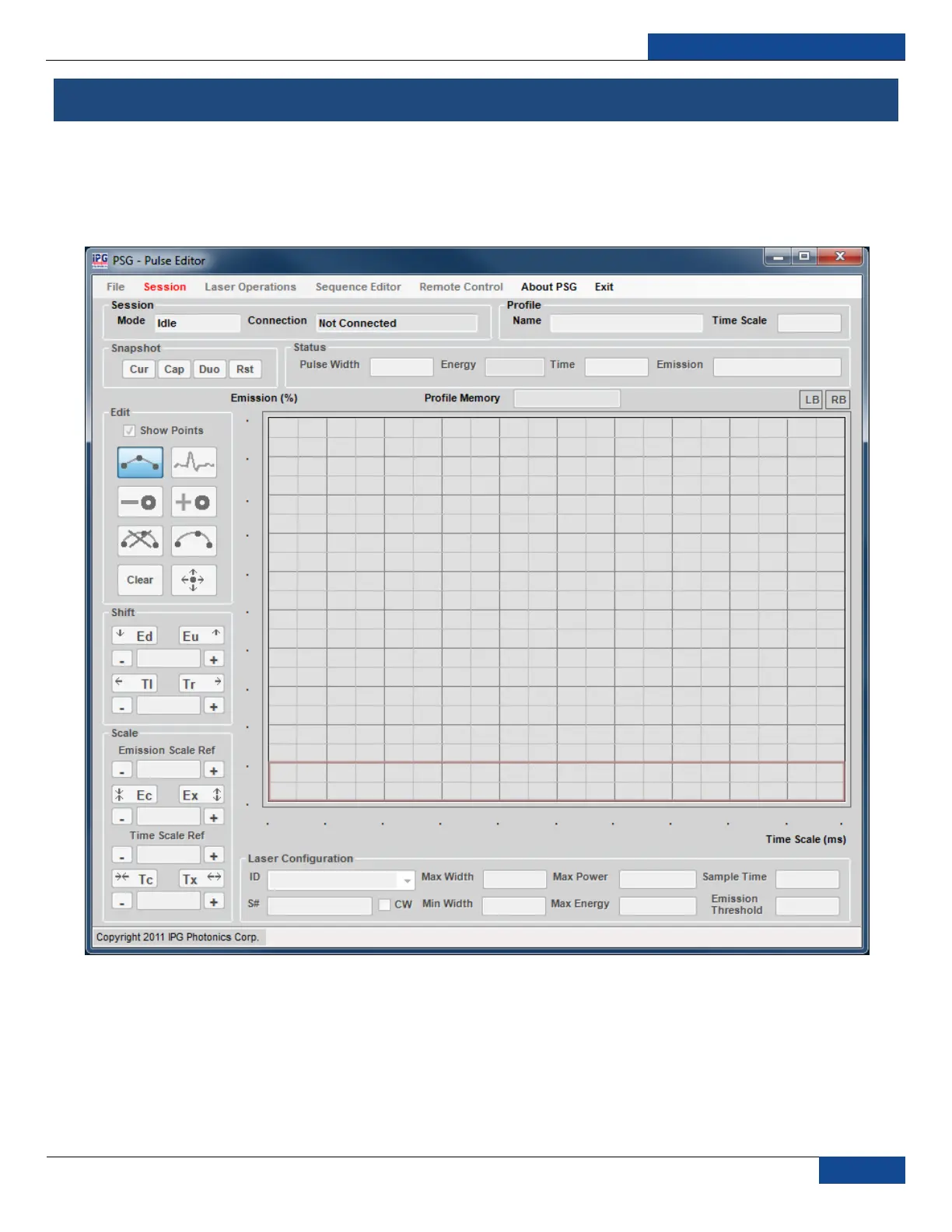Viewport: 952px width, 1232px height.
Task: Open the File menu
Action: click(115, 287)
